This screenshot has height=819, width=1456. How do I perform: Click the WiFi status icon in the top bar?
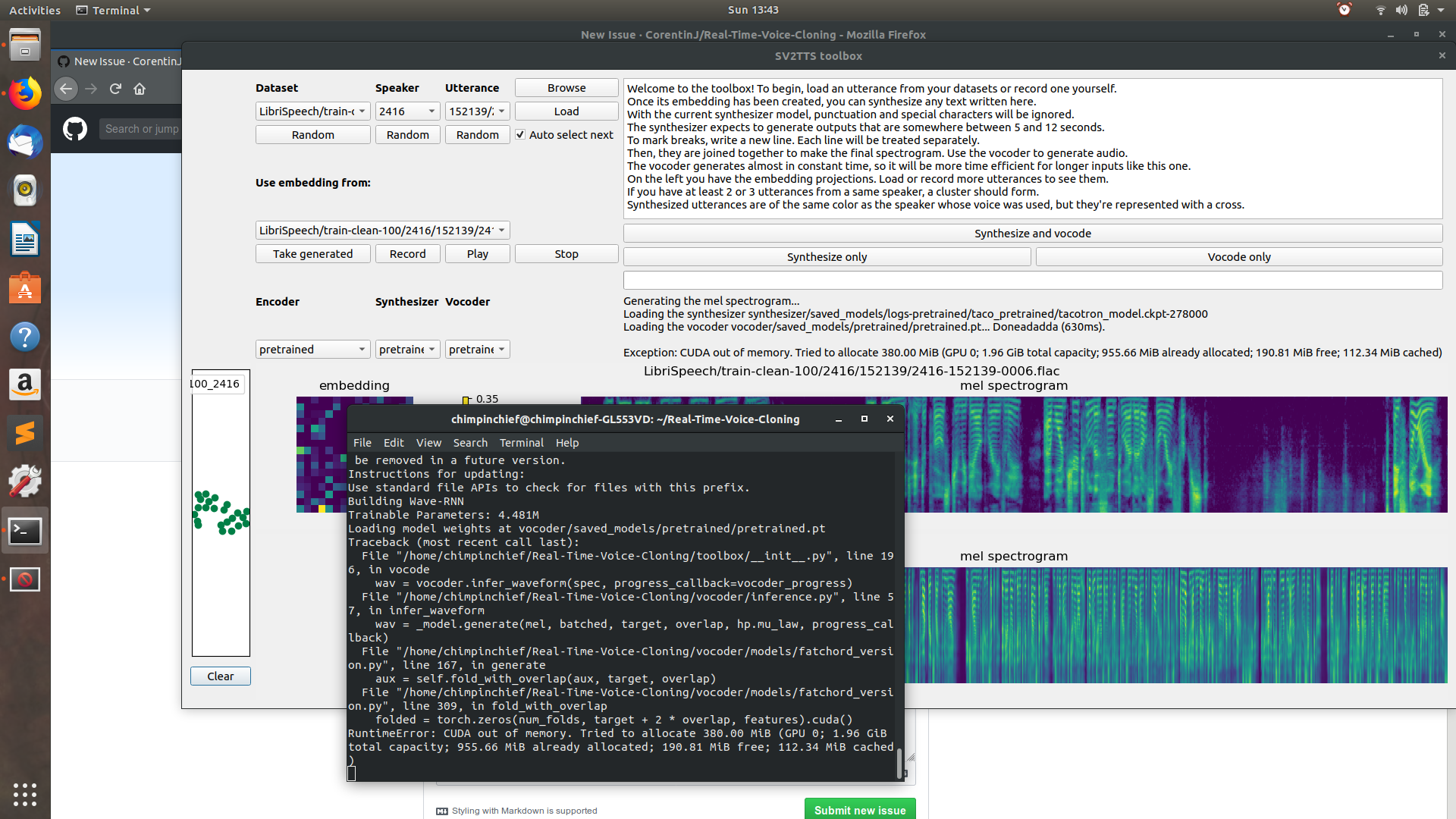(1379, 10)
